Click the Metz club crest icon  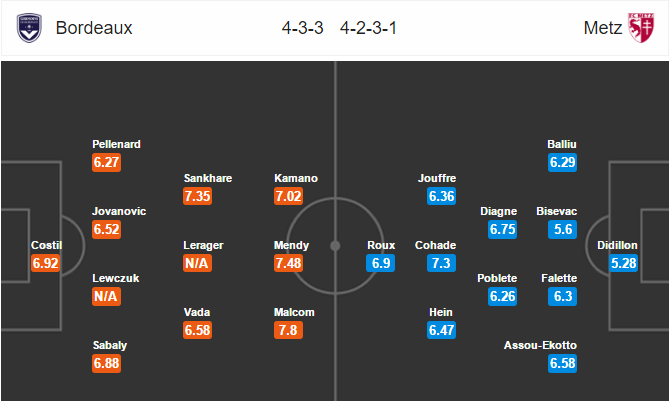click(641, 28)
